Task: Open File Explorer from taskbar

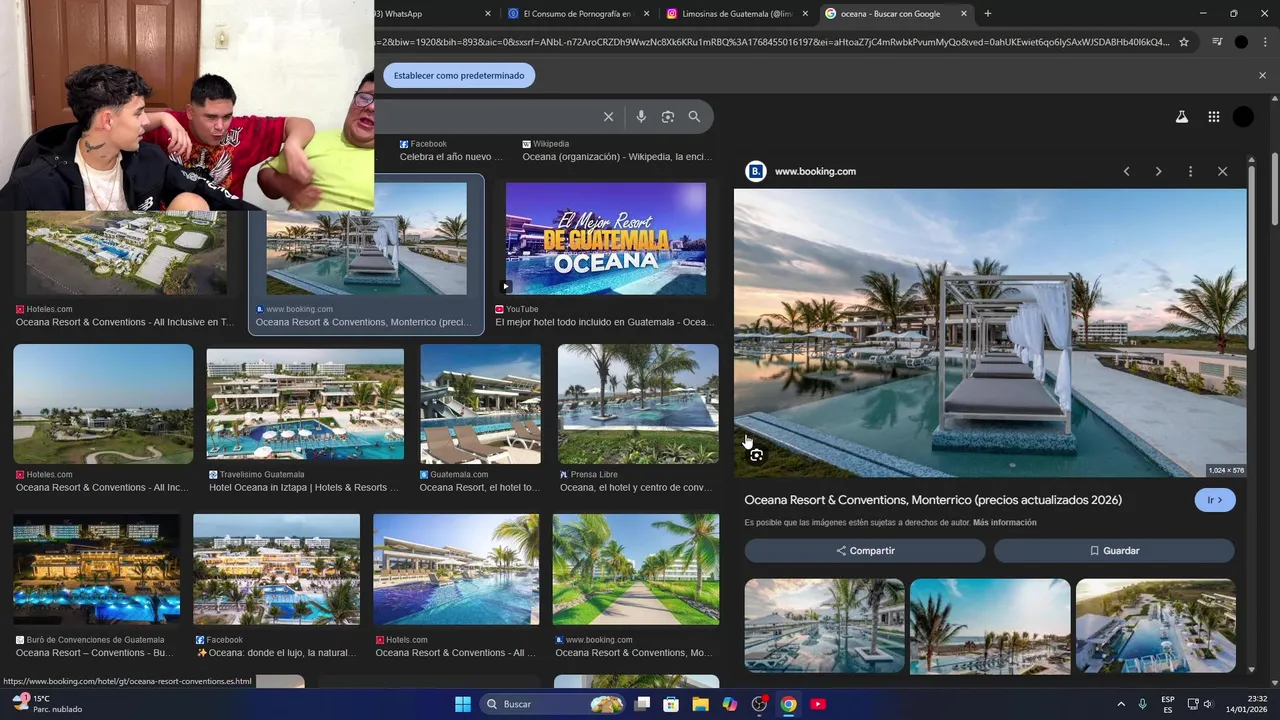Action: (x=700, y=704)
